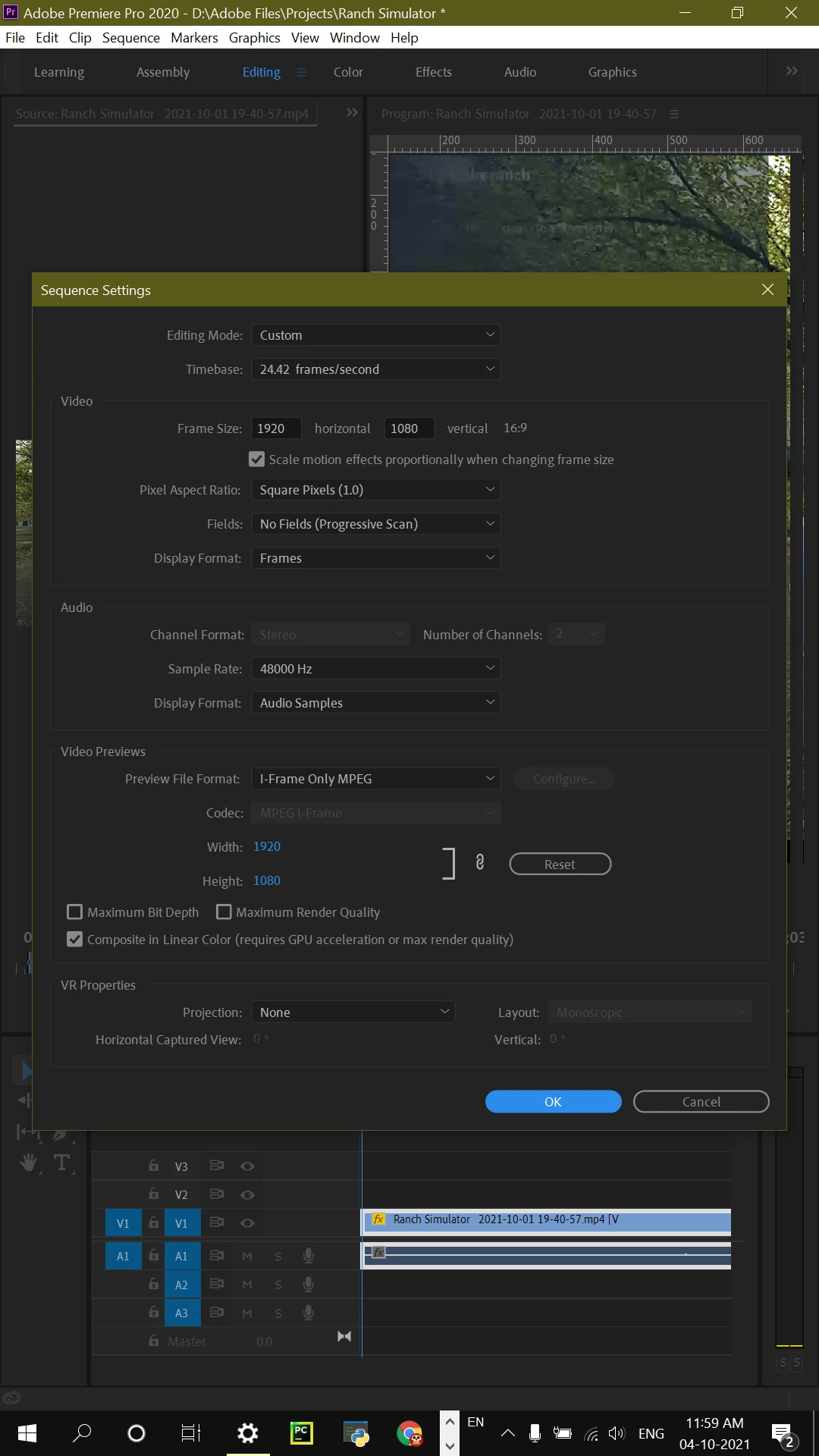Toggle sync lock on A1 track
Screen dimensions: 819x1456
(x=216, y=1256)
